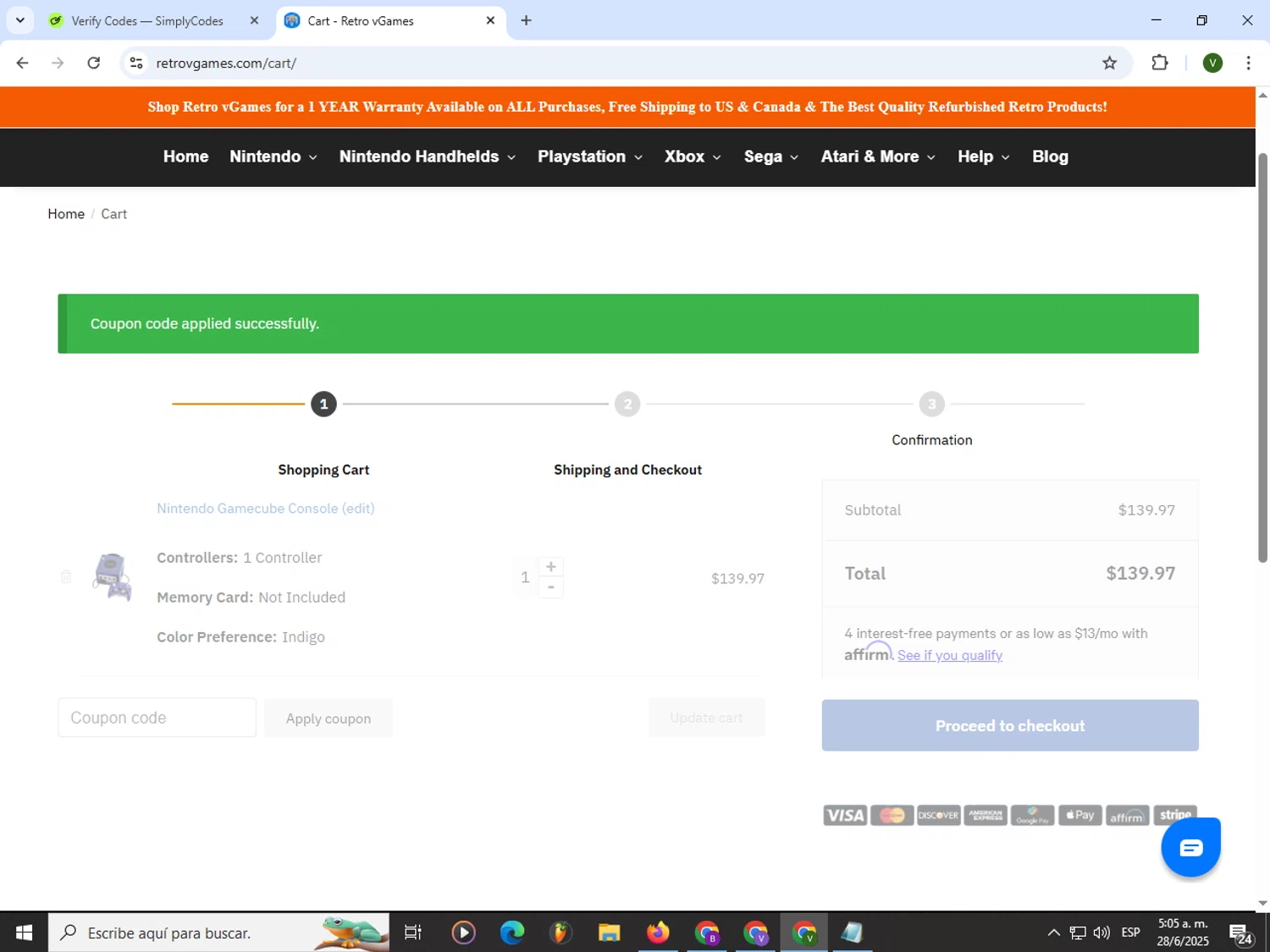1270x952 pixels.
Task: Go back to previous page
Action: click(23, 63)
